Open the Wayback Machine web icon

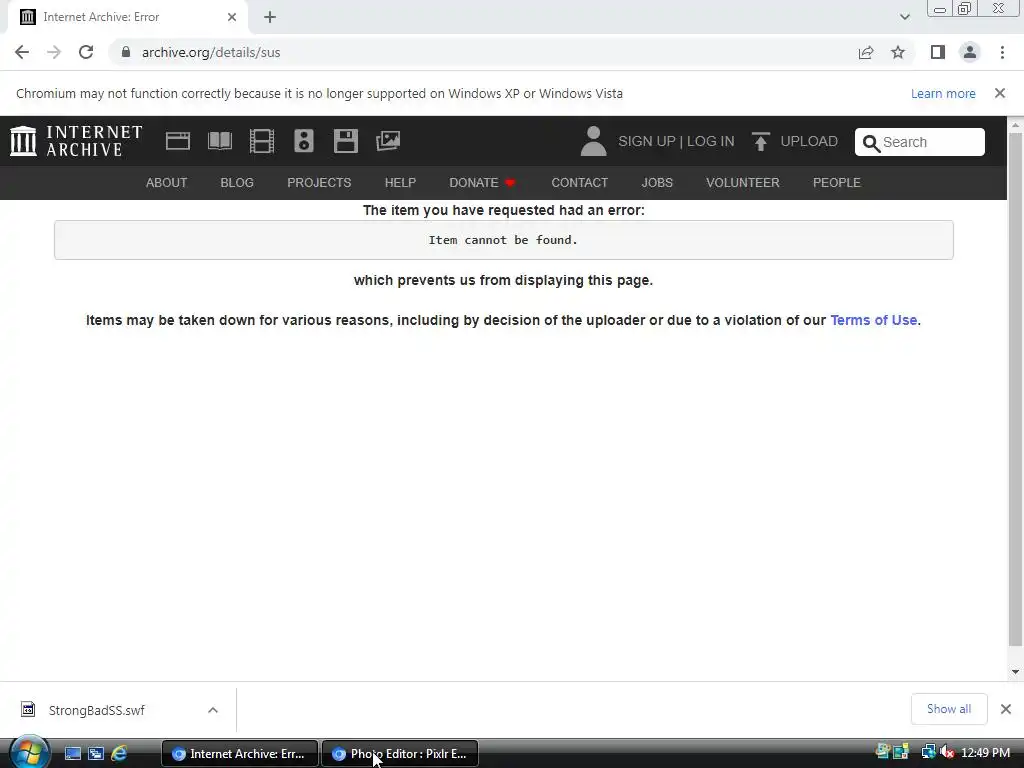tap(178, 141)
